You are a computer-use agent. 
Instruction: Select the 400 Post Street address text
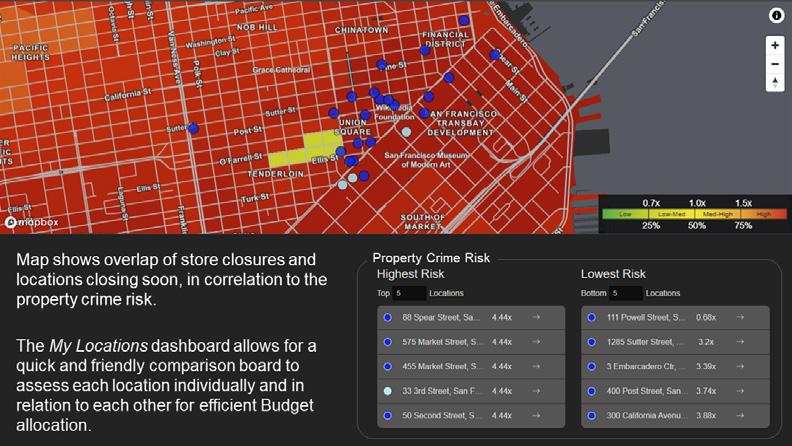point(647,391)
